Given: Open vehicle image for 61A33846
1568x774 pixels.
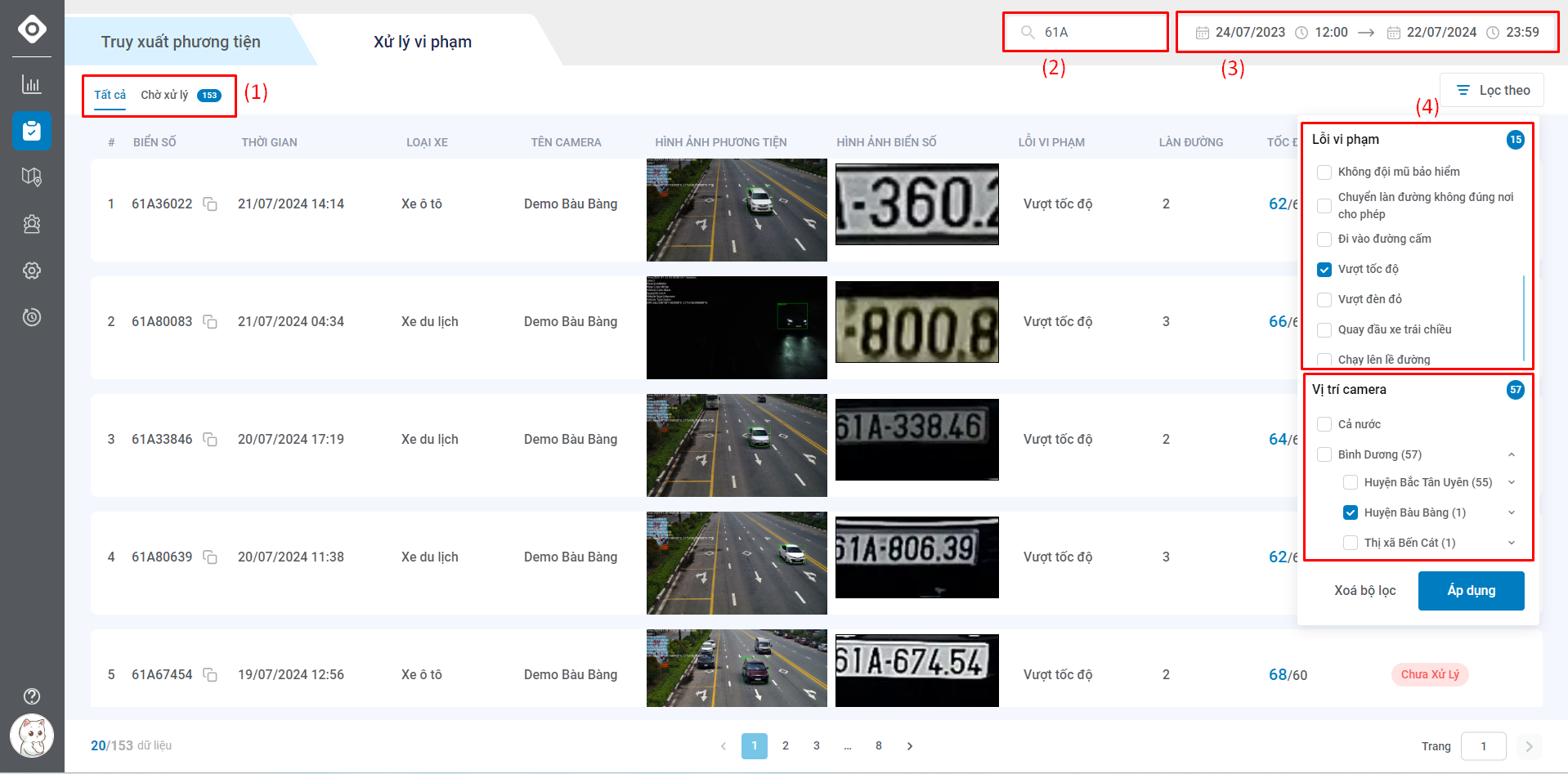Looking at the screenshot, I should click(x=737, y=445).
